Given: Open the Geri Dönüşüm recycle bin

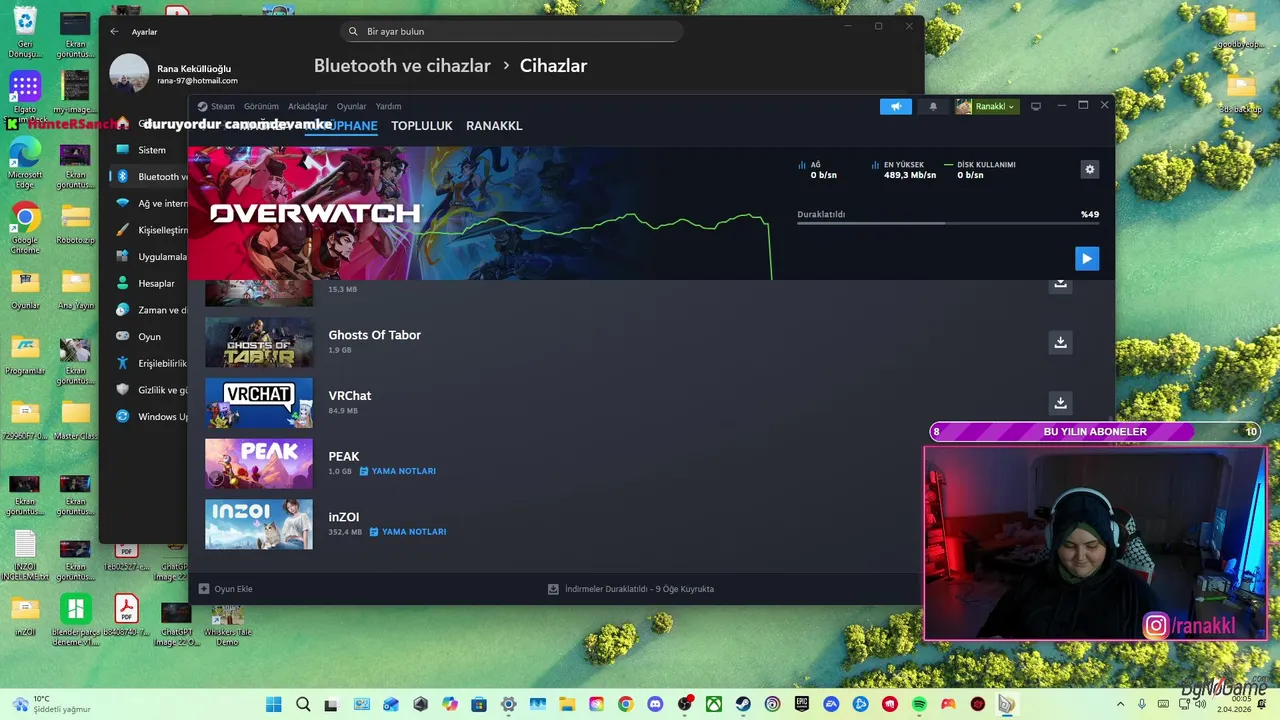Looking at the screenshot, I should tap(25, 32).
